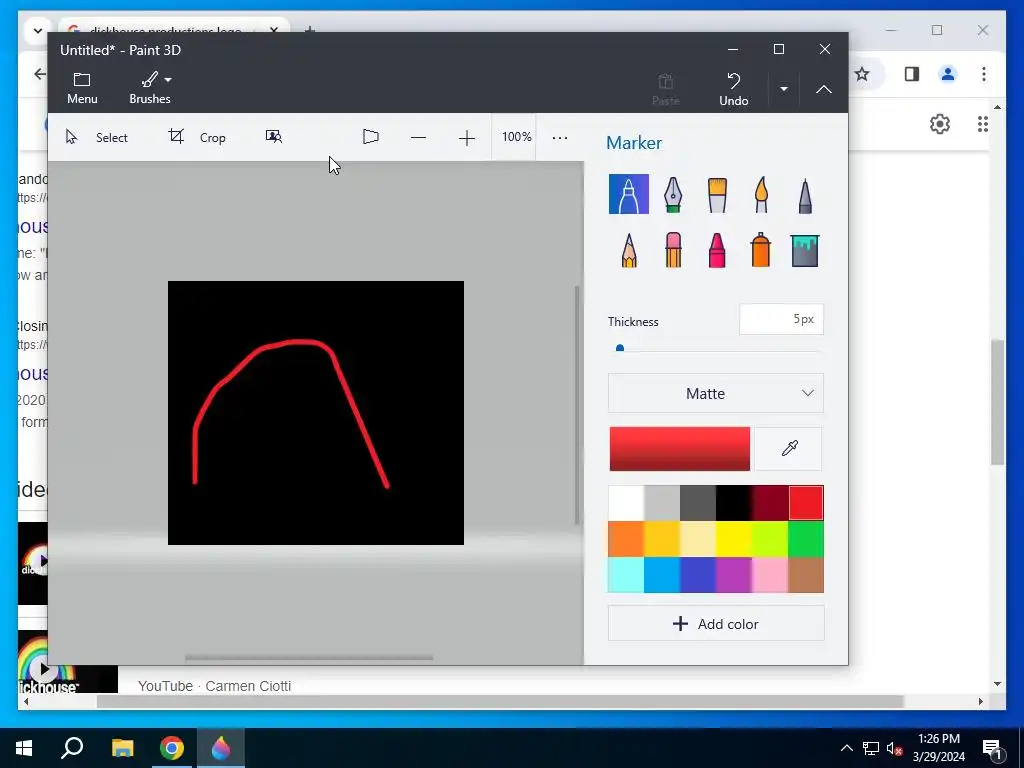Click the muted volume tray icon
Image resolution: width=1024 pixels, height=768 pixels.
pos(894,748)
